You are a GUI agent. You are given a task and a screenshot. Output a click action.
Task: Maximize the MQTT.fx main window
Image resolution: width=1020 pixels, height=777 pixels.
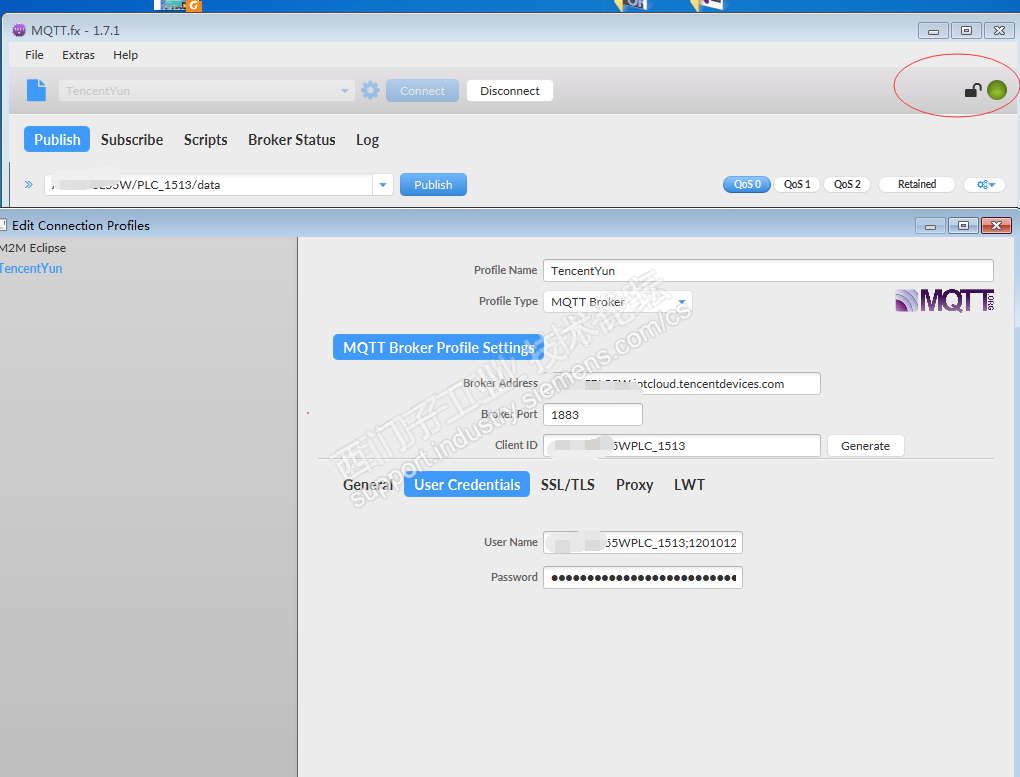pyautogui.click(x=967, y=31)
